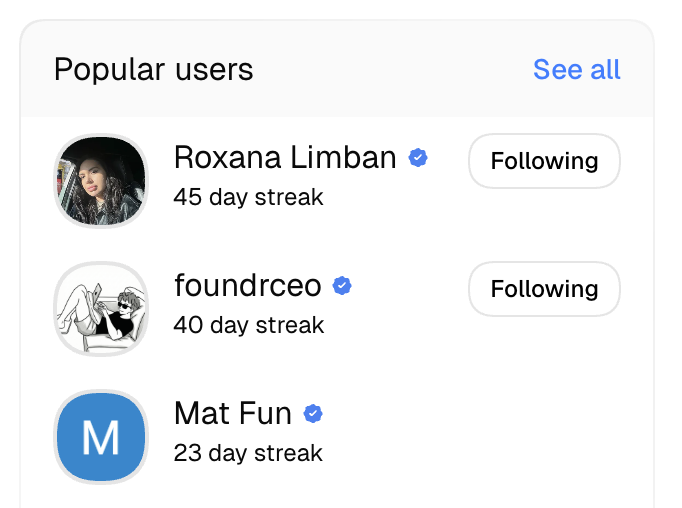Open foundrceo's illustrated avatar

pos(100,309)
